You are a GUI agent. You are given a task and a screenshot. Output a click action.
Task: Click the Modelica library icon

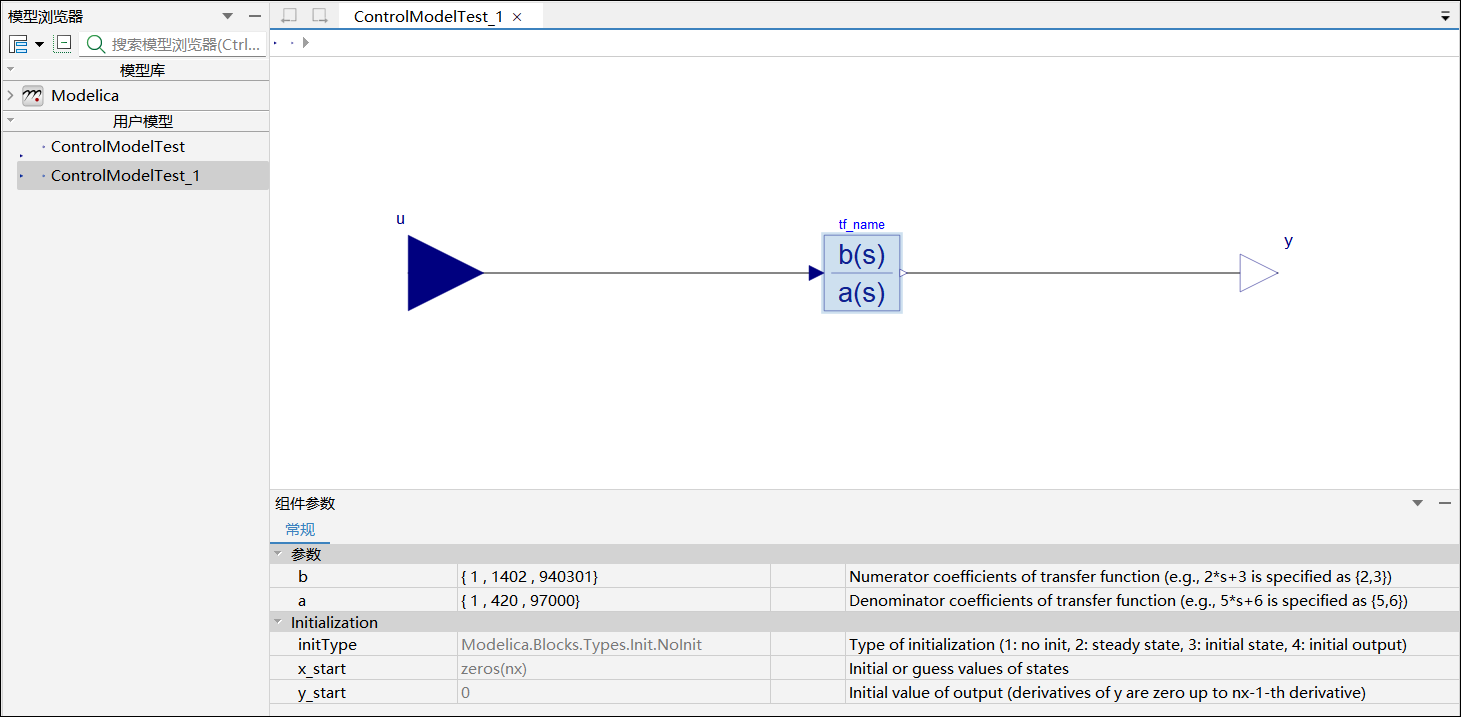33,96
